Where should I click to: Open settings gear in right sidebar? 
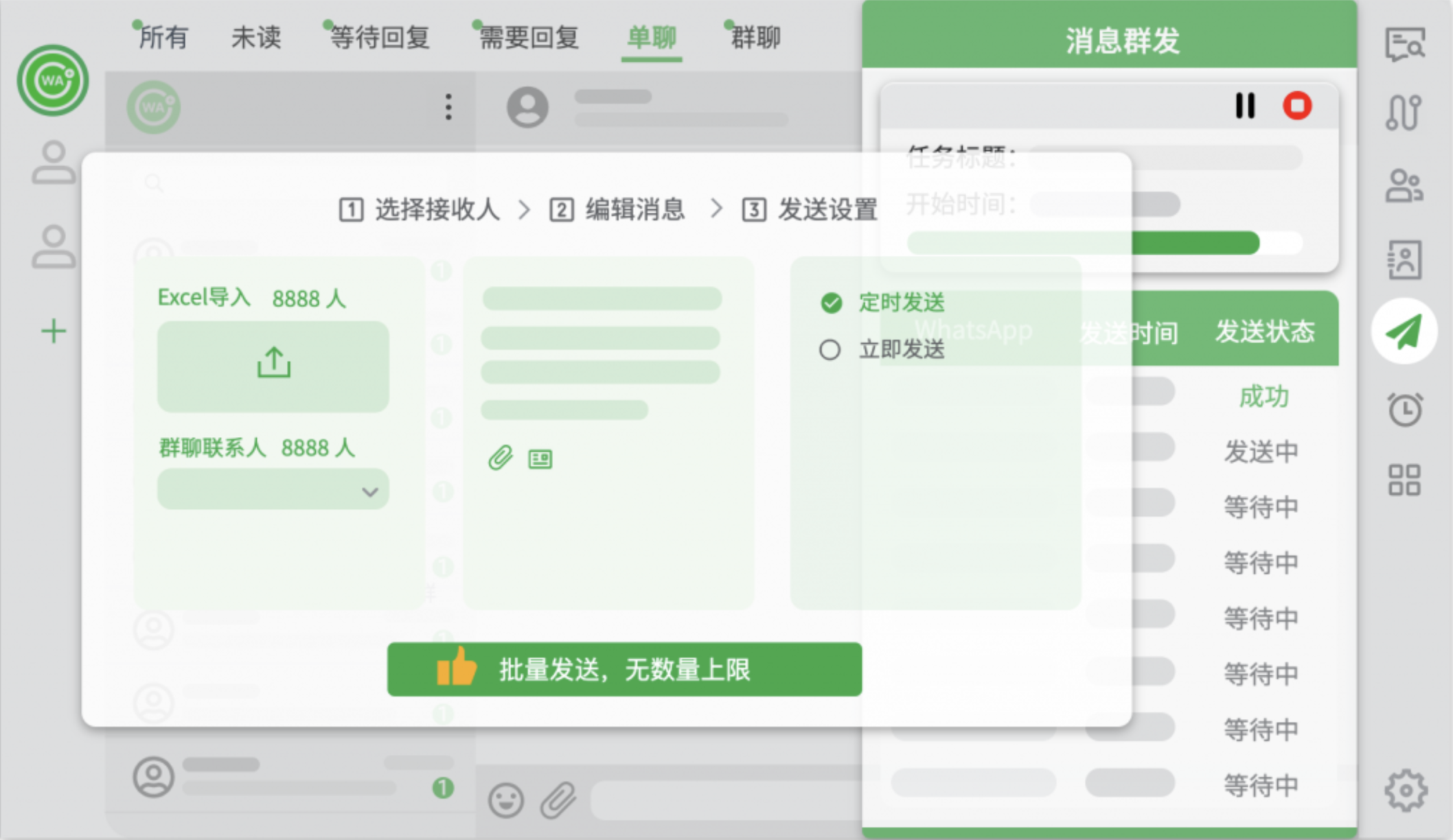pos(1406,791)
